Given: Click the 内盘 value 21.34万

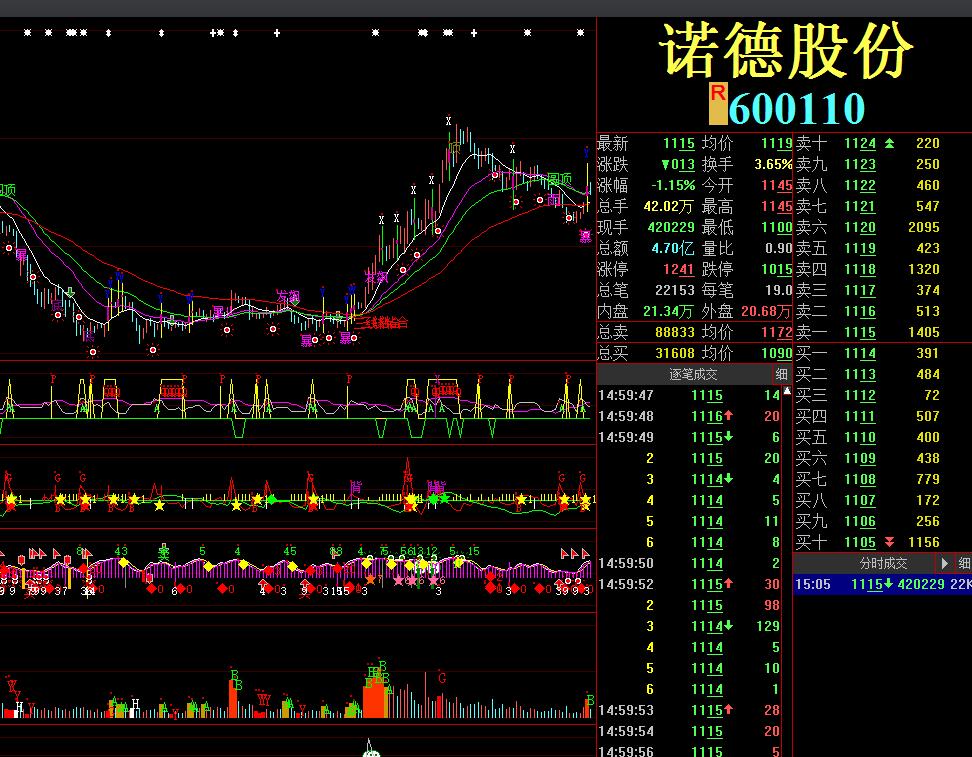Looking at the screenshot, I should pyautogui.click(x=668, y=311).
